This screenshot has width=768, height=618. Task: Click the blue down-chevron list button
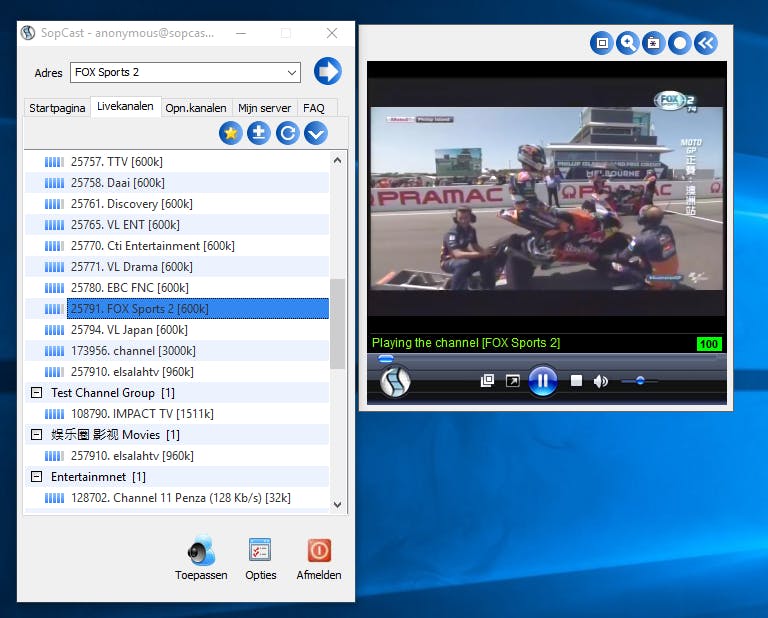coord(316,133)
